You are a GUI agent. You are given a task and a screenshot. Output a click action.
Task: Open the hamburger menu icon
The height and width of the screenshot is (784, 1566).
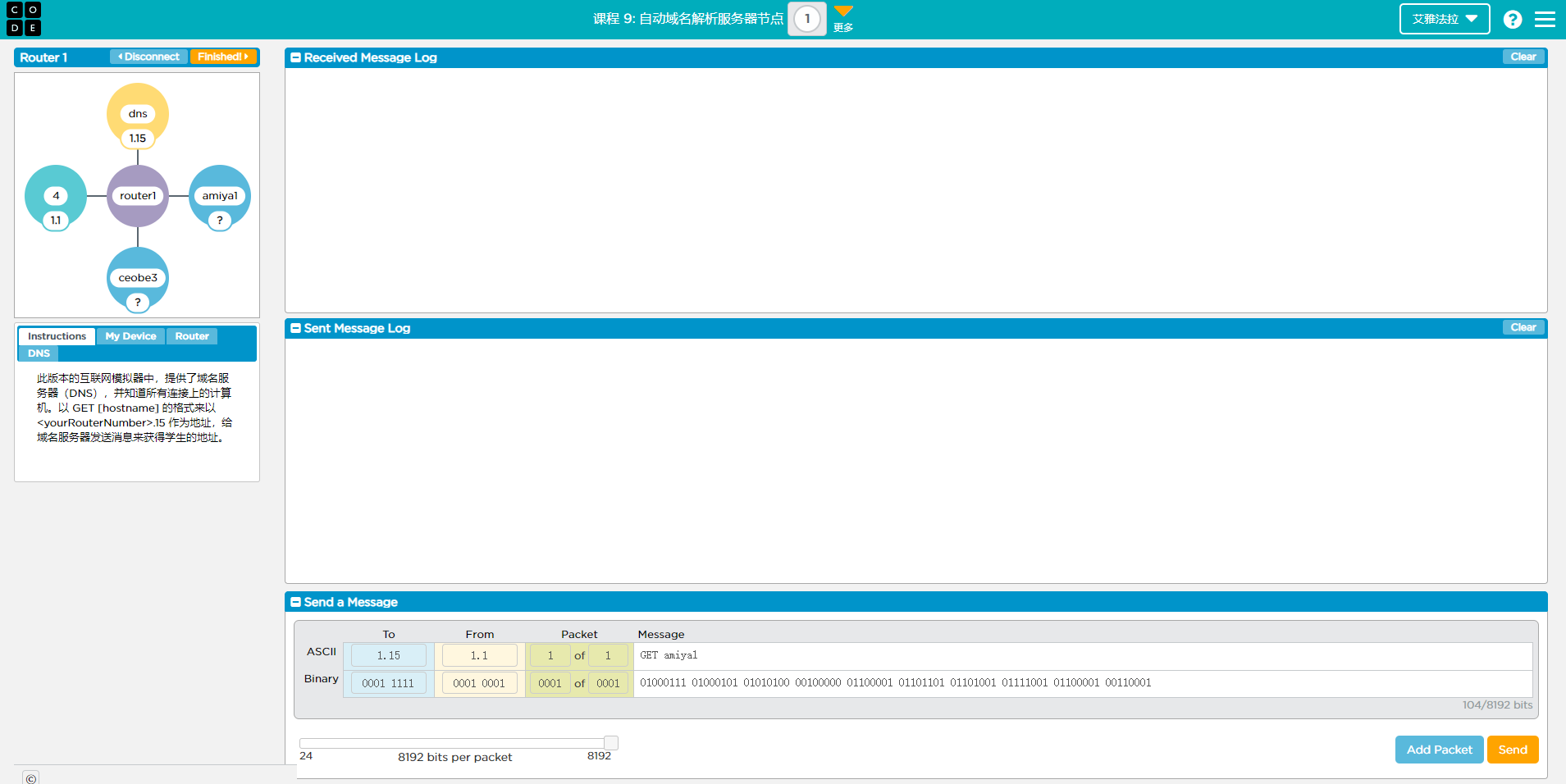[1545, 19]
